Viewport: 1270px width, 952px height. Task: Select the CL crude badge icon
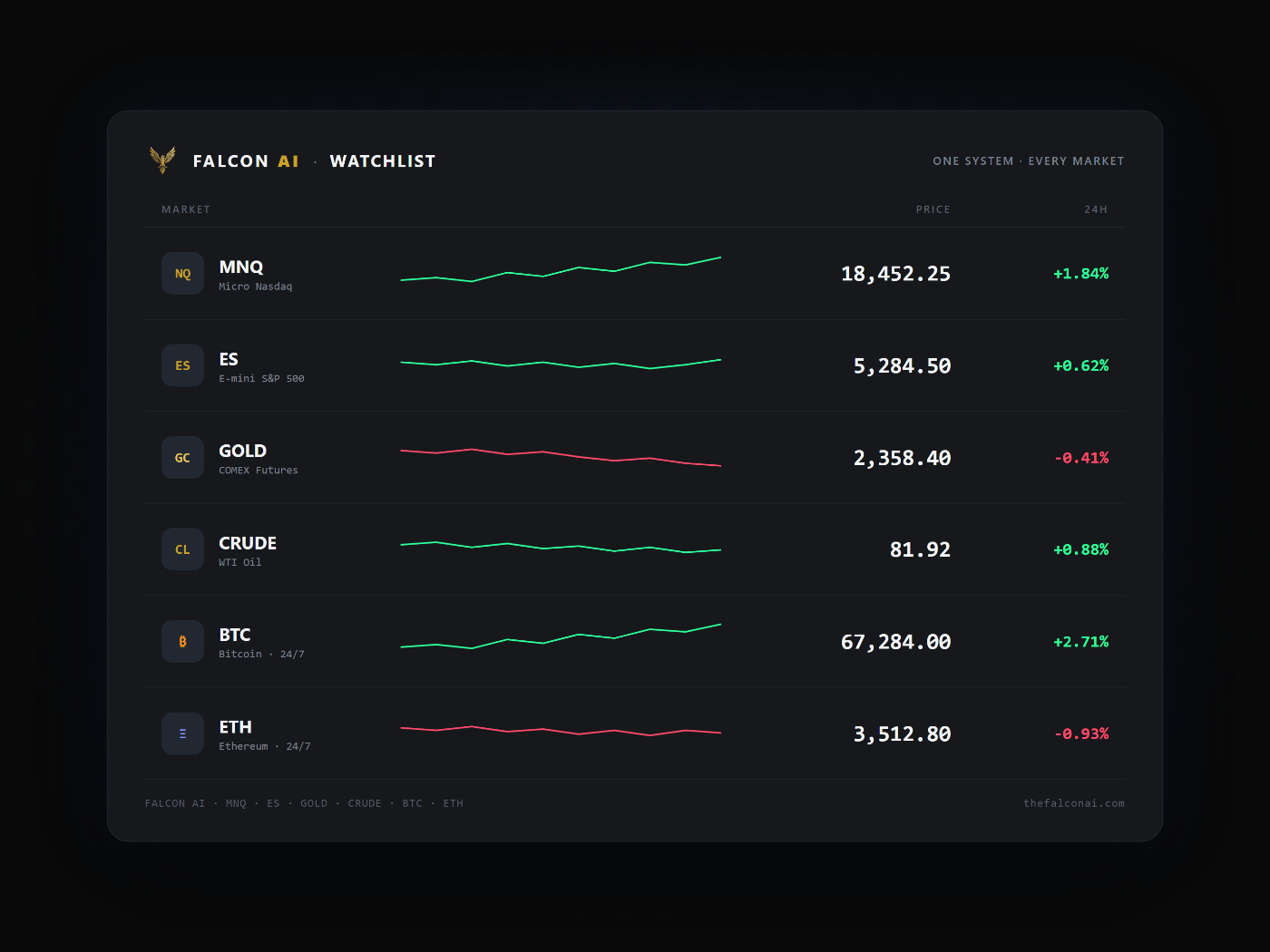pos(182,549)
